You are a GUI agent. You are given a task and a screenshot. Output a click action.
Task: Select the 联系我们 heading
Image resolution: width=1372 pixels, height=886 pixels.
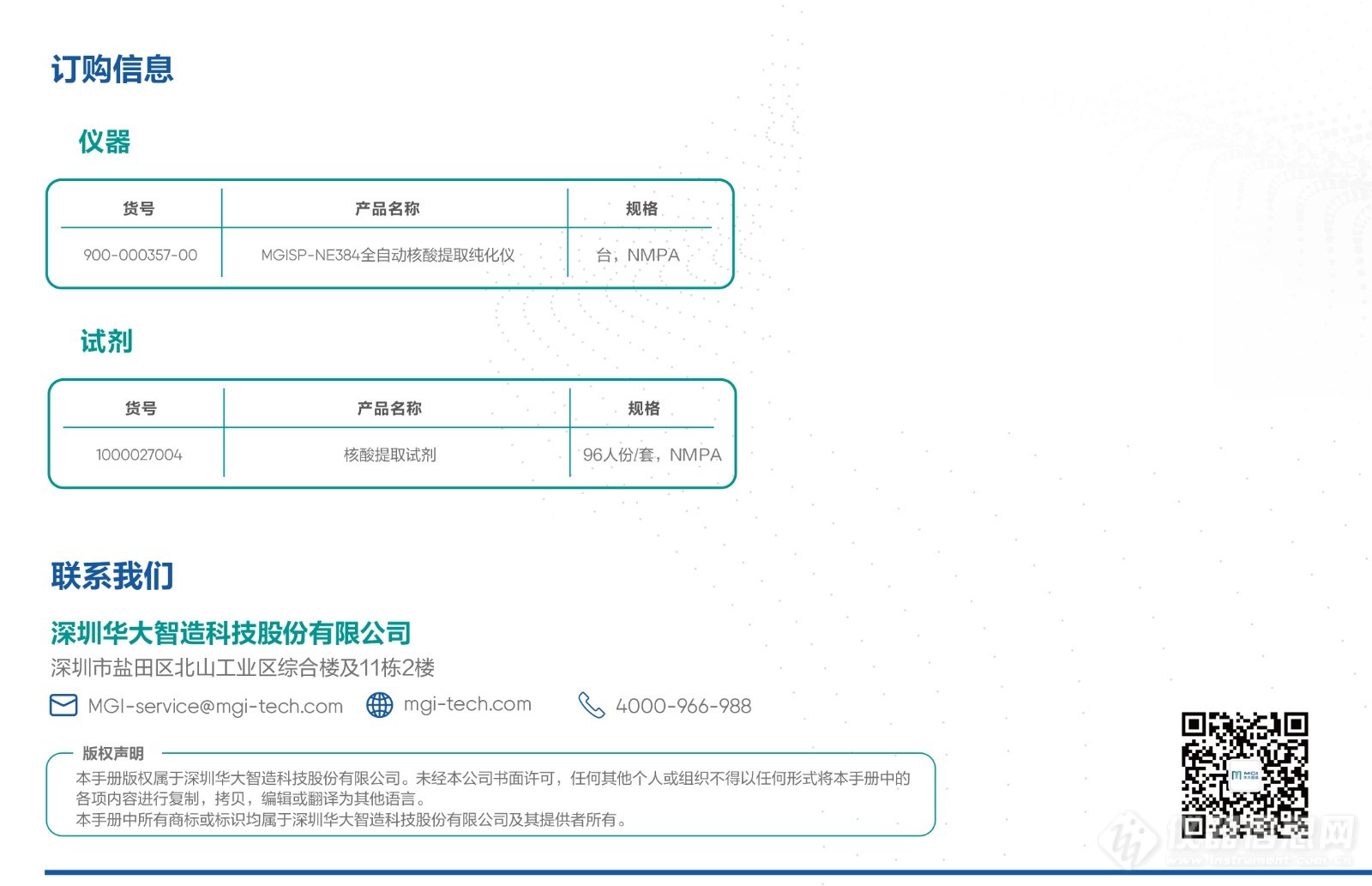click(x=112, y=576)
